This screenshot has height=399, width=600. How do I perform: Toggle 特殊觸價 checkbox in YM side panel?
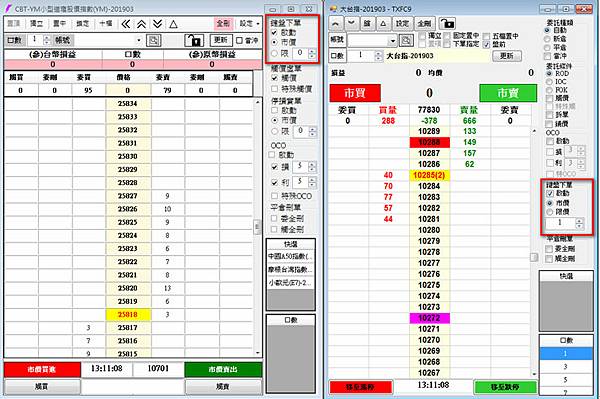(x=274, y=89)
